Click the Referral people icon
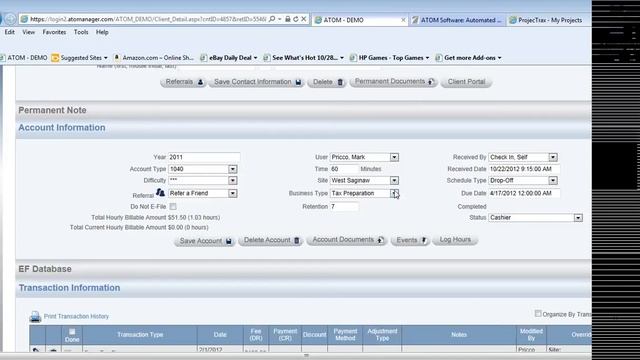 point(160,192)
